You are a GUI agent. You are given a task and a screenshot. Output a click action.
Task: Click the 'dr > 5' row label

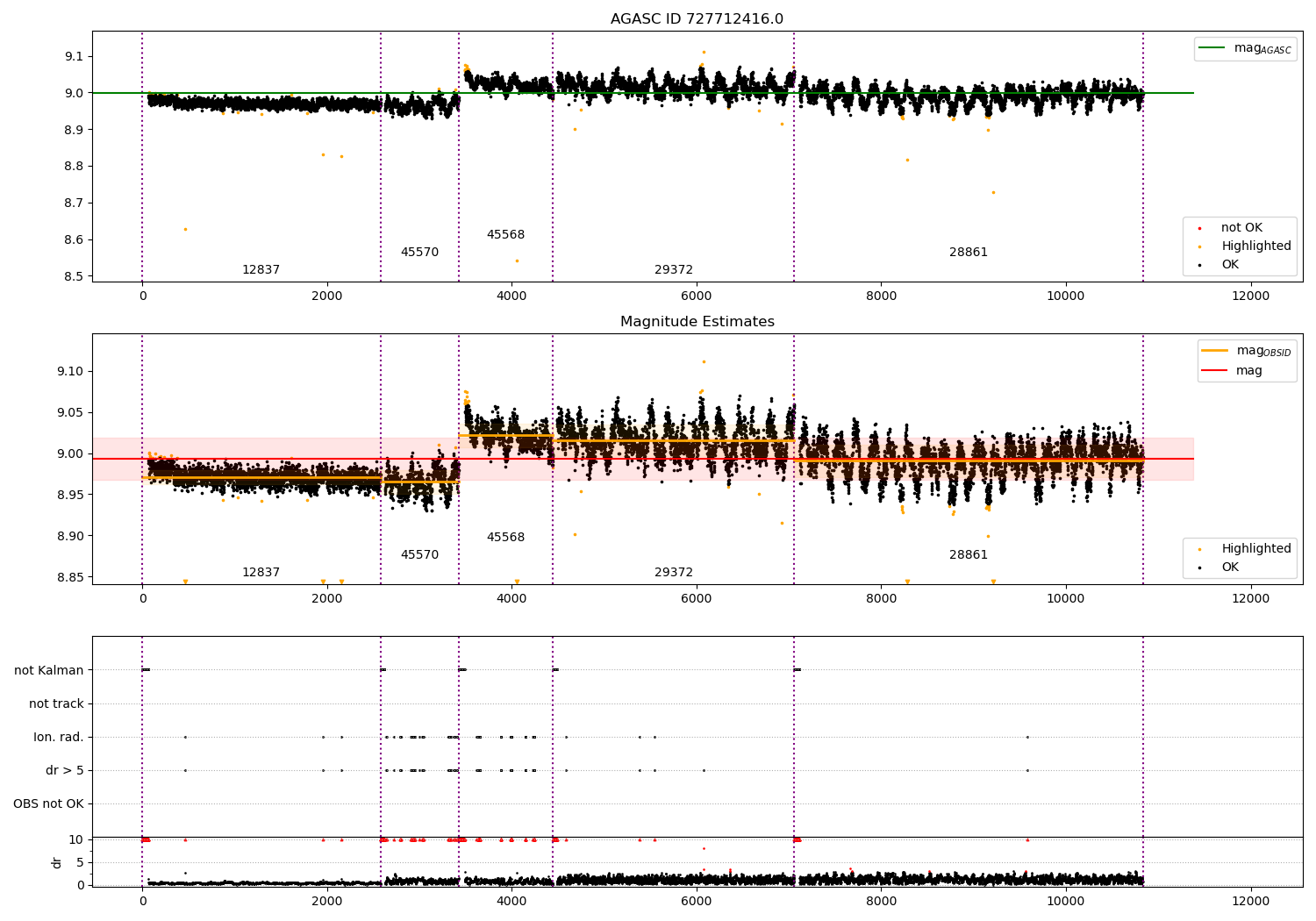(65, 771)
